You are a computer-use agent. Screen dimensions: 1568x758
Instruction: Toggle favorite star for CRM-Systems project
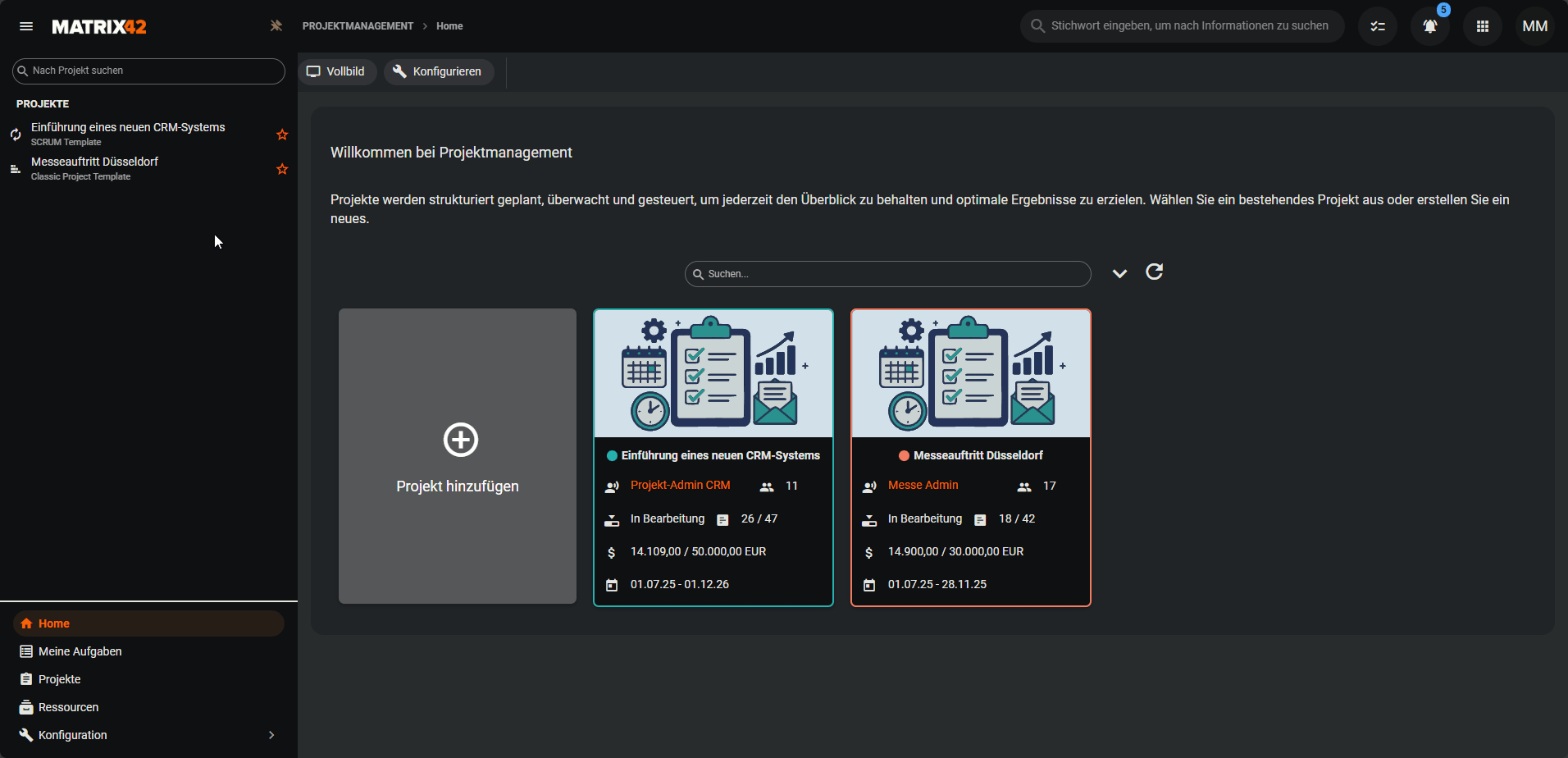coord(282,135)
